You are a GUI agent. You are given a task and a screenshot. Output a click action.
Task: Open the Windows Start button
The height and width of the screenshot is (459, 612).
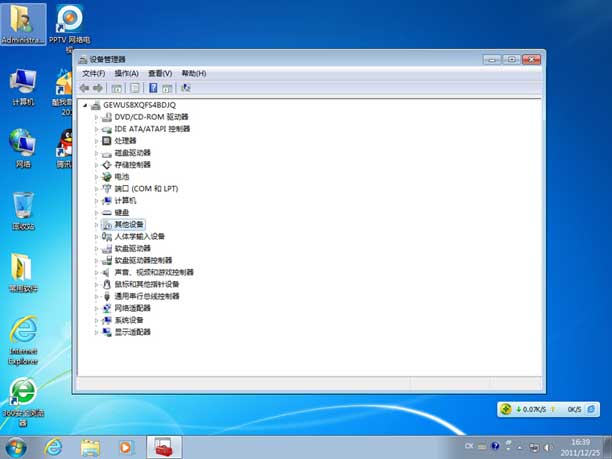[16, 448]
